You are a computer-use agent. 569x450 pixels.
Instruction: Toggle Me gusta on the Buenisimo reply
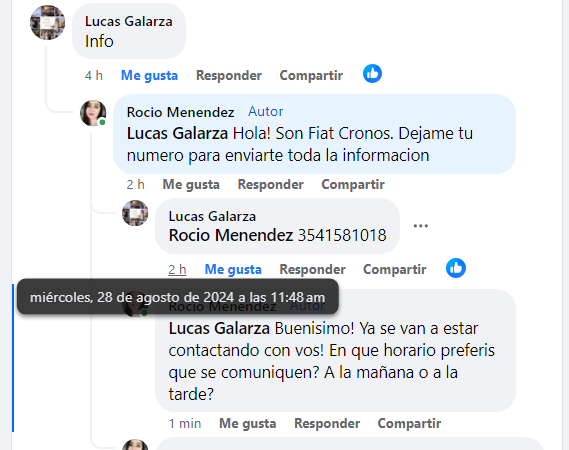coord(247,424)
